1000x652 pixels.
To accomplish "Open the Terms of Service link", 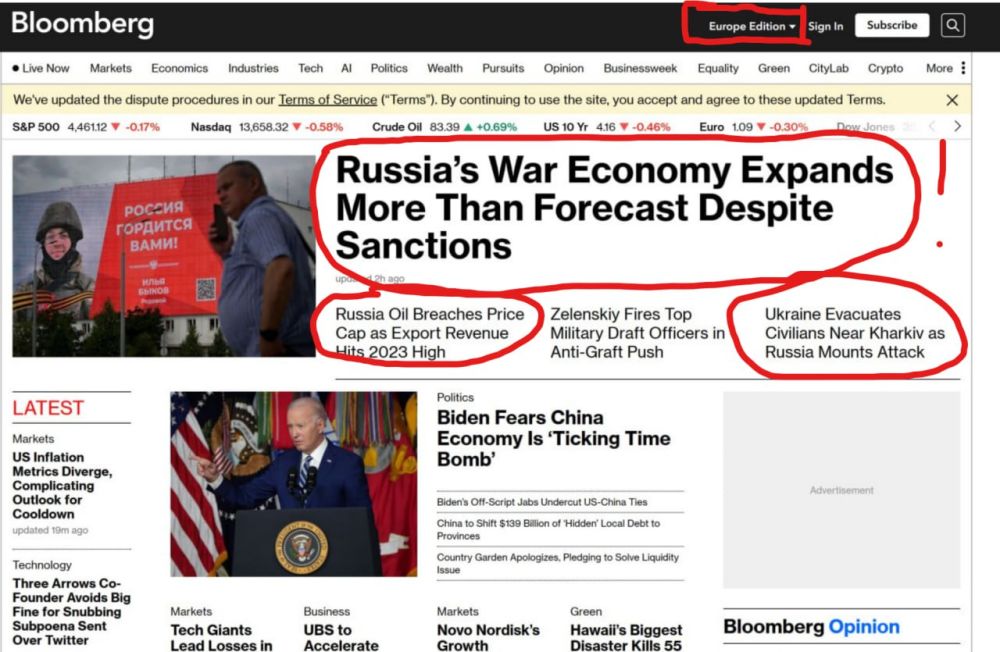I will tap(326, 100).
